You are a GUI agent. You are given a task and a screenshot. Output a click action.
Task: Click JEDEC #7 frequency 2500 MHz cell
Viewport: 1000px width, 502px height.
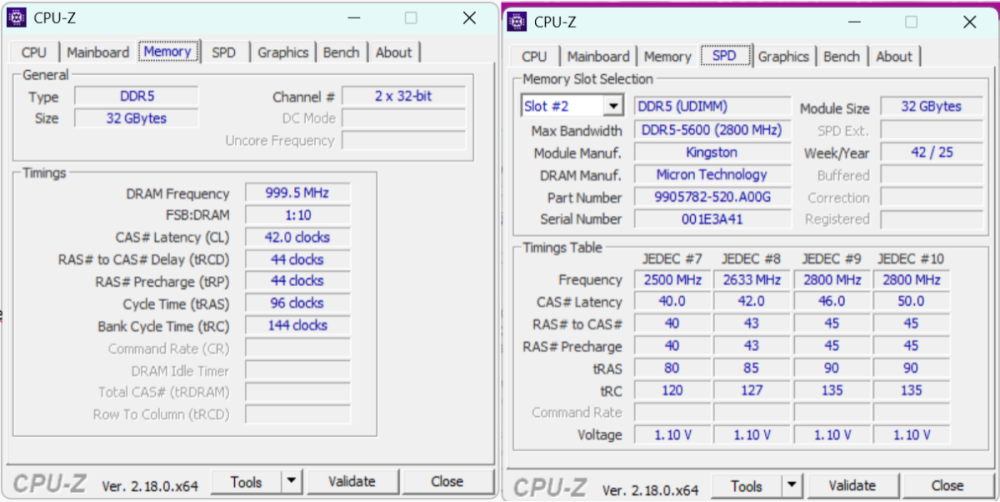(672, 279)
